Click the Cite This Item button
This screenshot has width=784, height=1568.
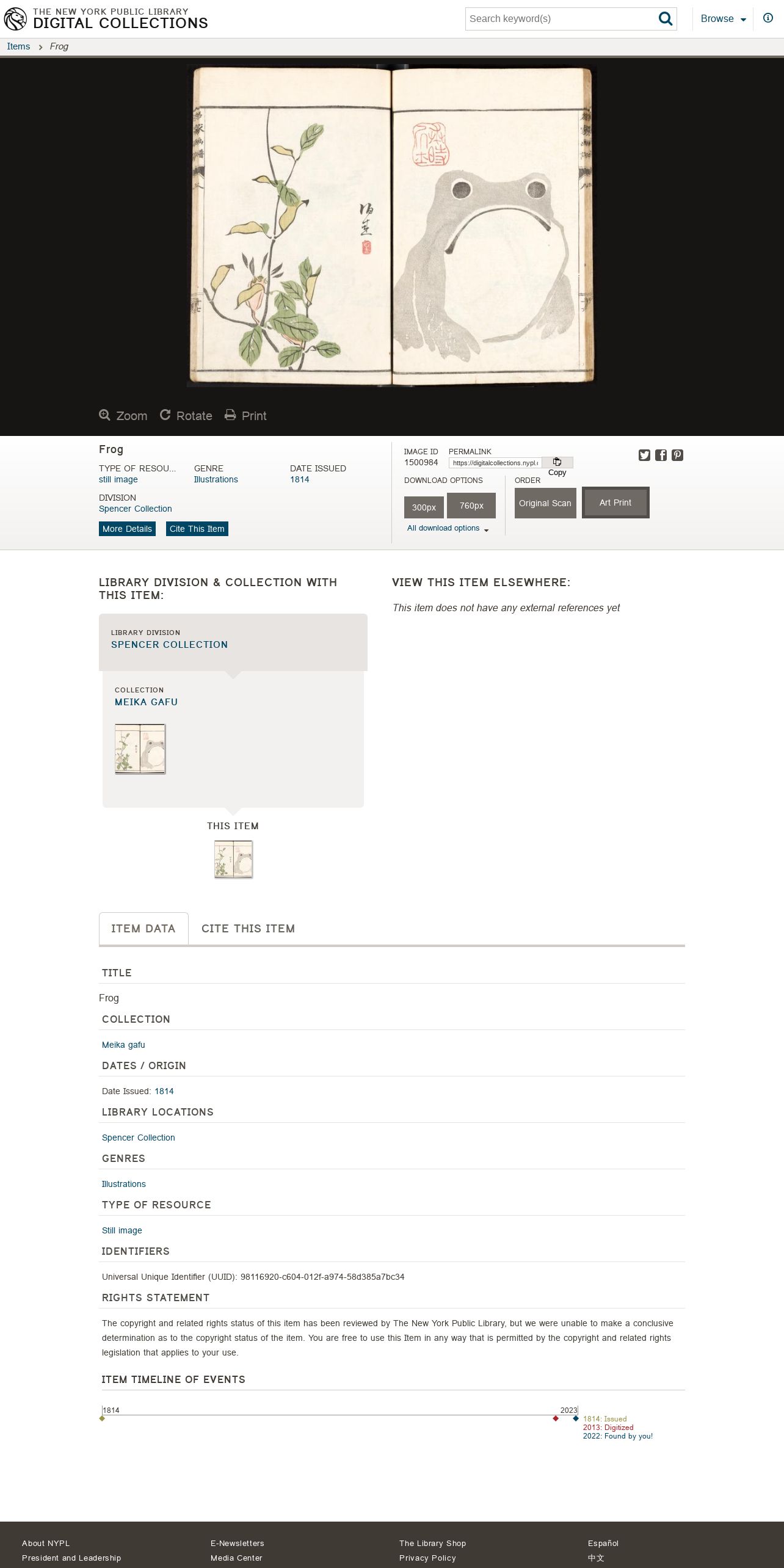pyautogui.click(x=197, y=529)
